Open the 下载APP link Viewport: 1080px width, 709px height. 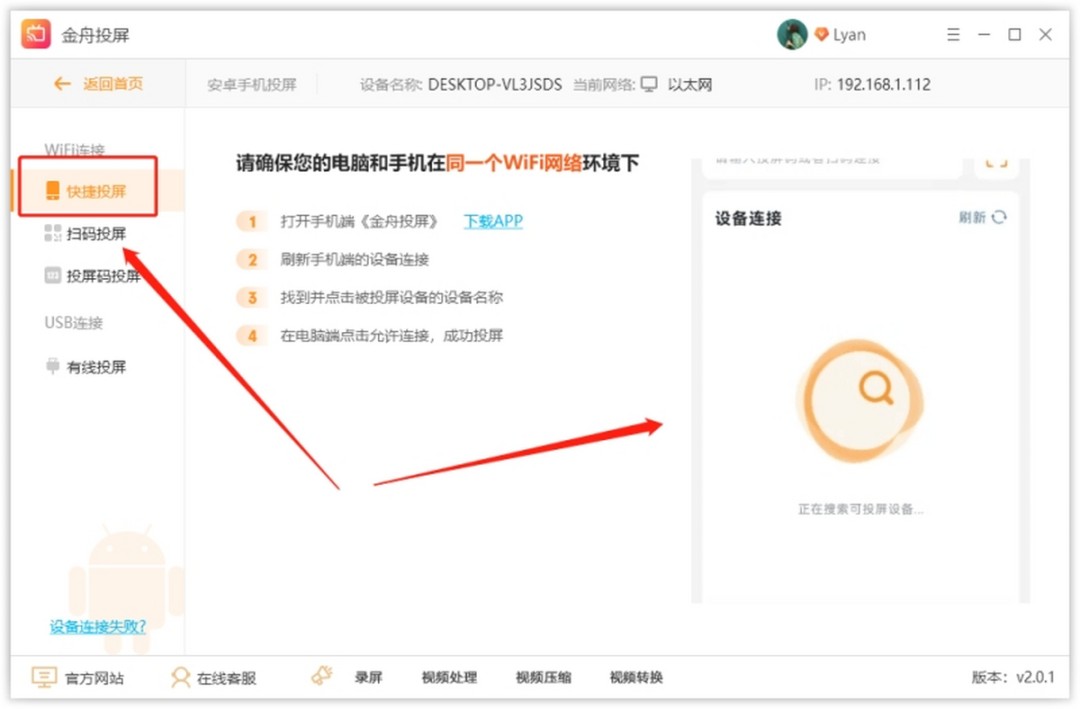[492, 221]
